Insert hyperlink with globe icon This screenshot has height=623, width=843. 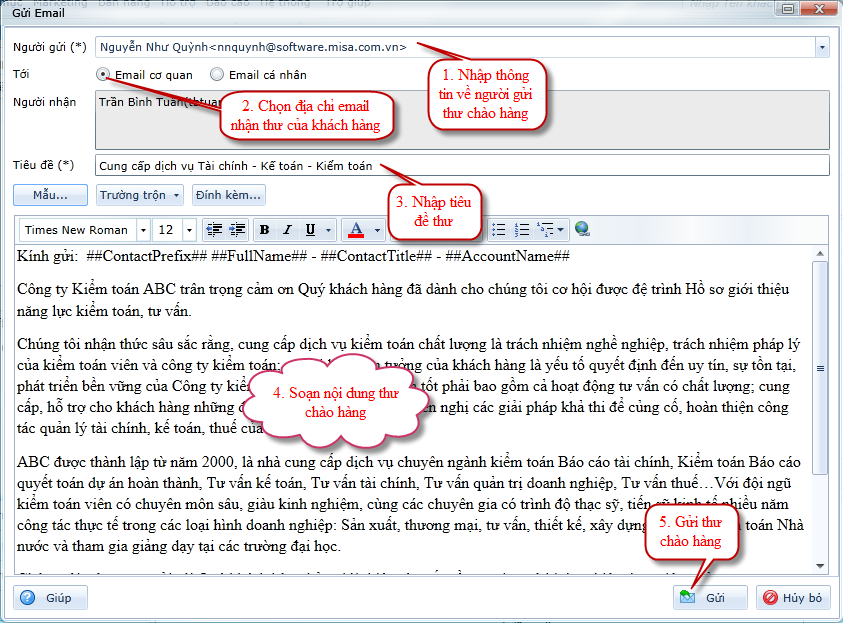(x=583, y=230)
